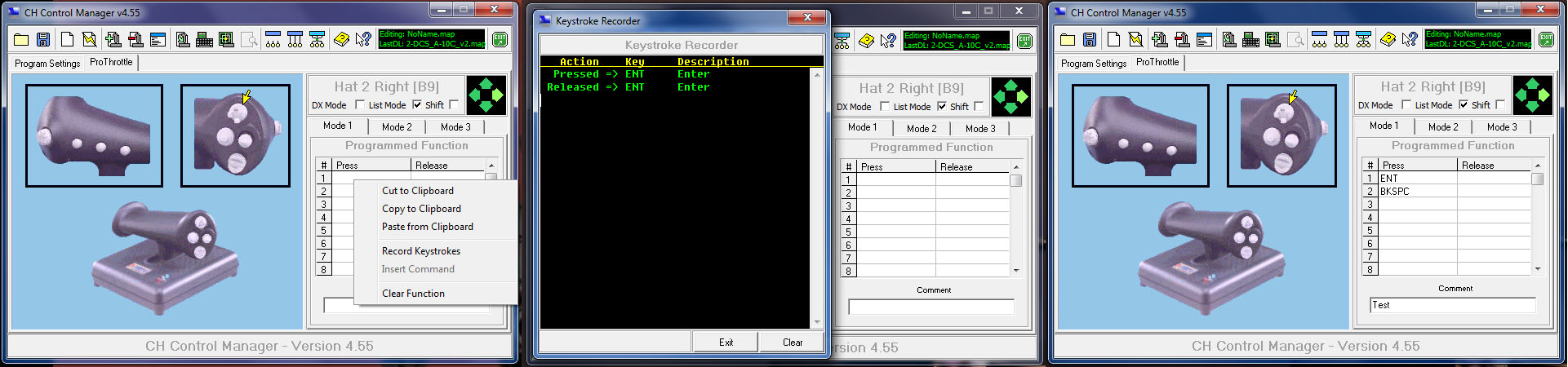Toggle the Shift checkbox in the left window
This screenshot has width=1568, height=367.
point(454,104)
